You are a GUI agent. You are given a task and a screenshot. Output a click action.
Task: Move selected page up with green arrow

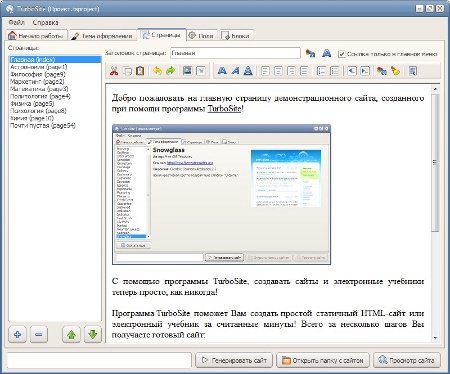(72, 334)
